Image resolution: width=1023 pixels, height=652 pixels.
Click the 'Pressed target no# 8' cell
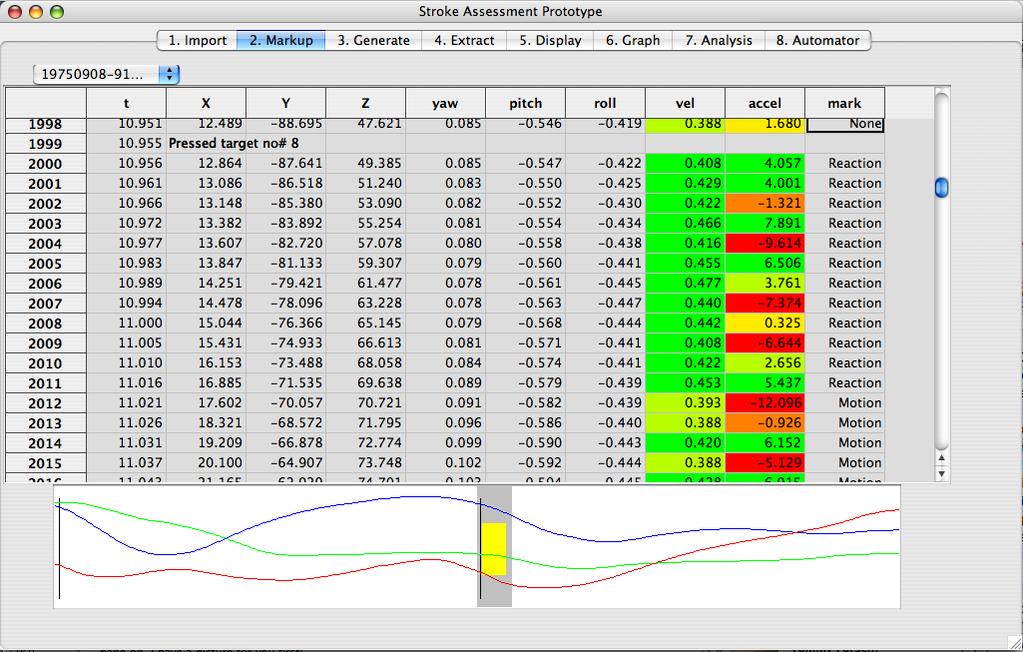(234, 143)
